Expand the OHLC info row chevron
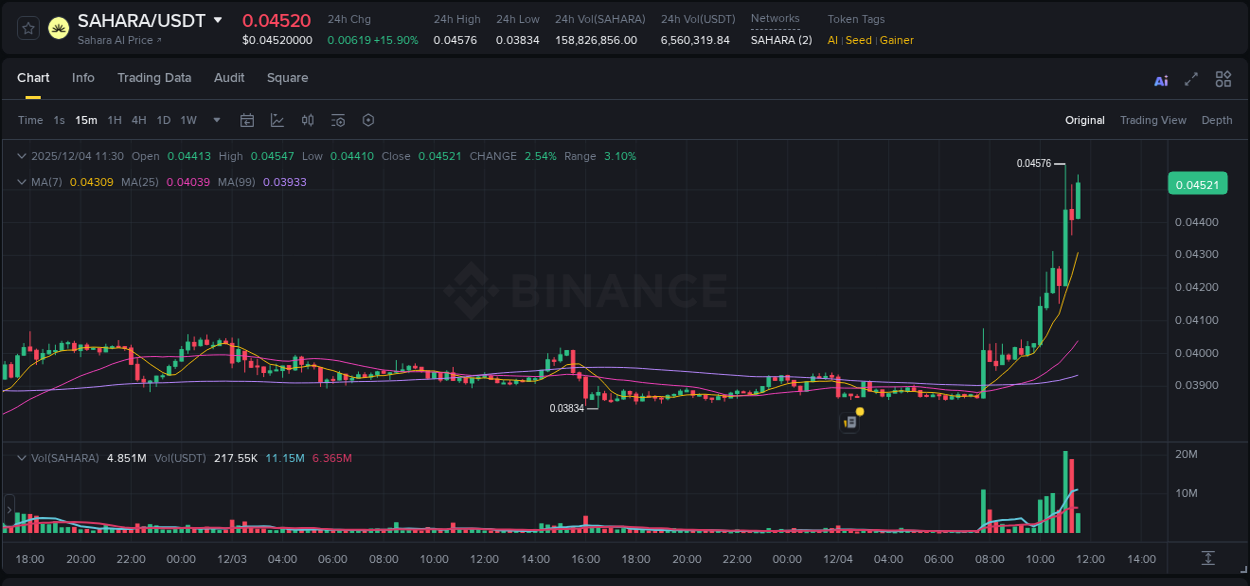This screenshot has height=586, width=1250. tap(21, 156)
